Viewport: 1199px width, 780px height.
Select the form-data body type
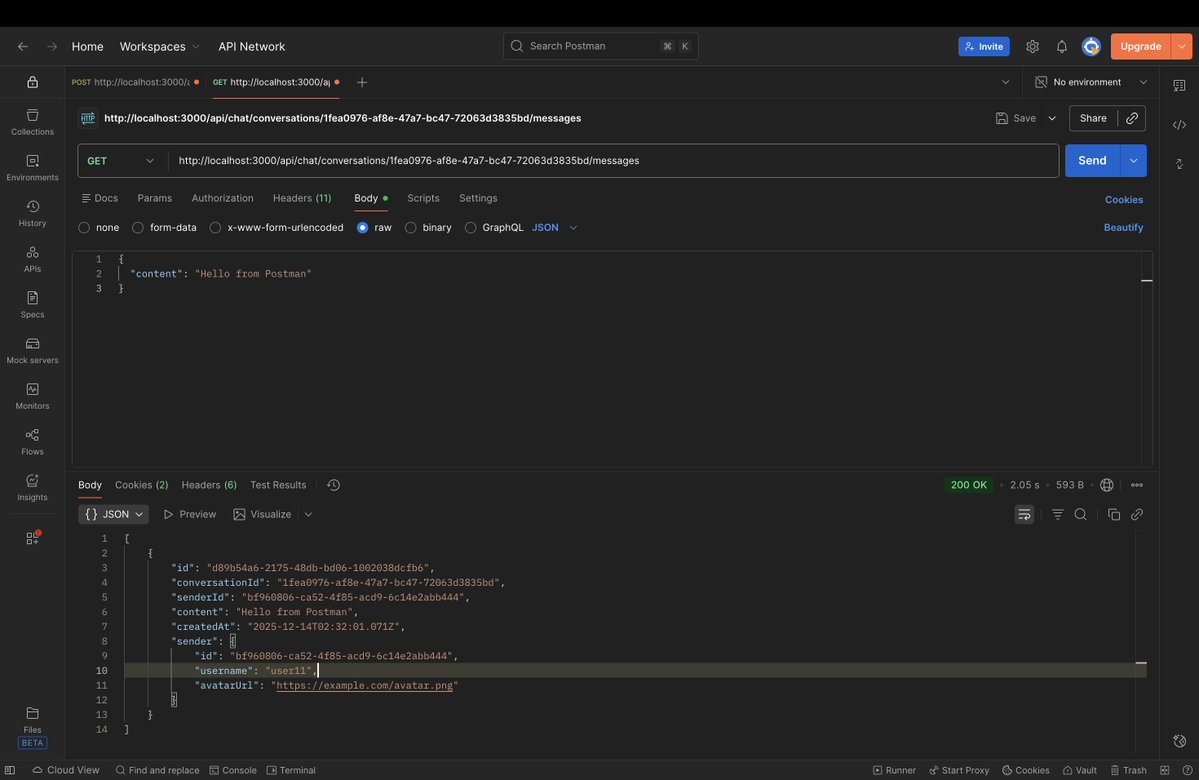164,228
